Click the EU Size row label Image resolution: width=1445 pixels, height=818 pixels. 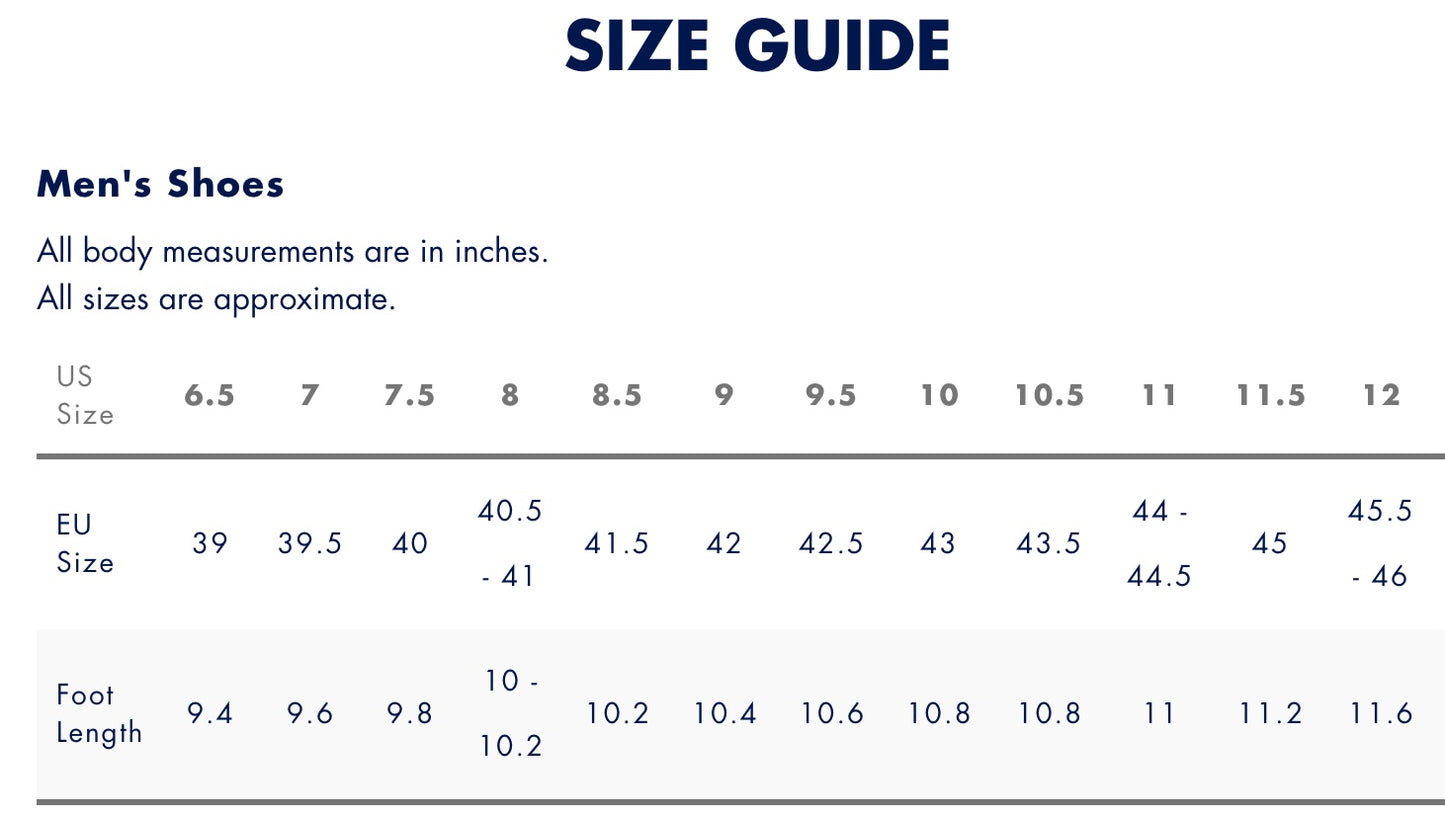pyautogui.click(x=85, y=543)
